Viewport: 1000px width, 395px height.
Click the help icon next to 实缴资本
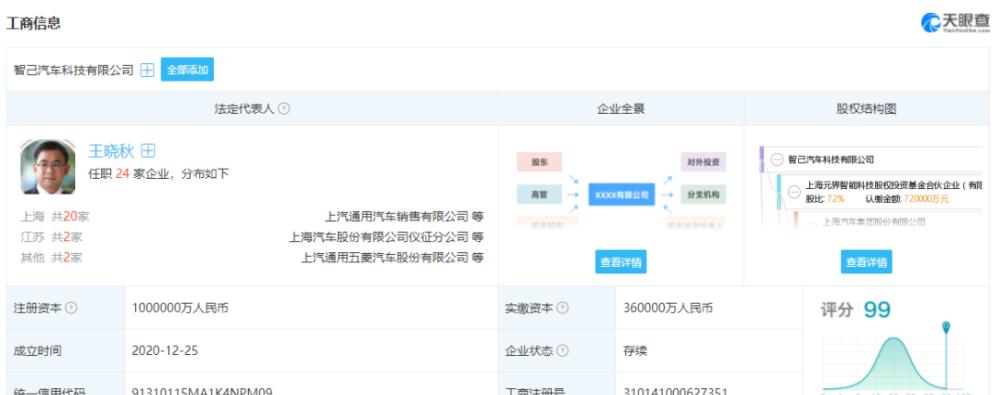pyautogui.click(x=562, y=308)
